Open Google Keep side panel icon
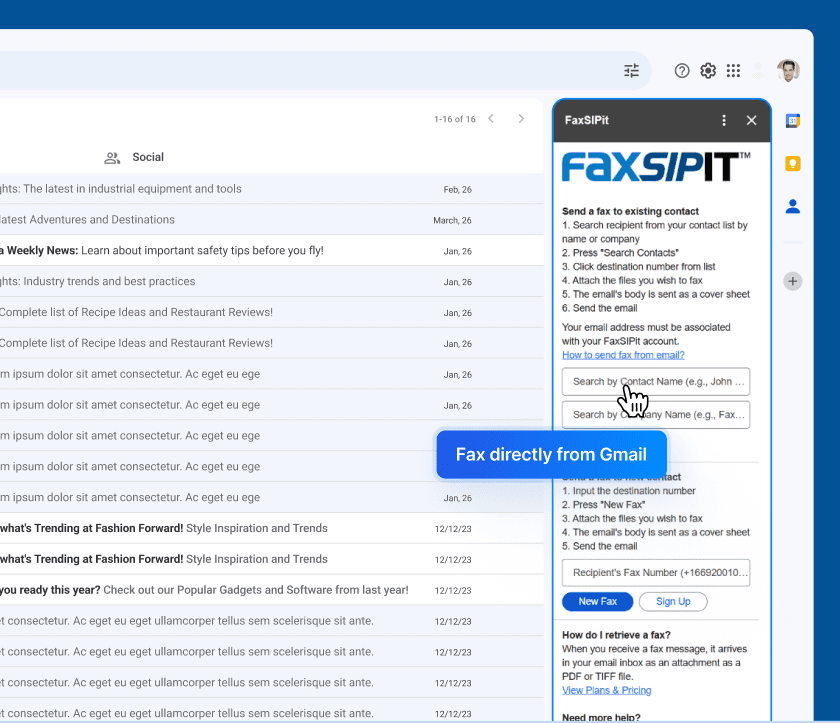This screenshot has width=840, height=723. (x=792, y=163)
